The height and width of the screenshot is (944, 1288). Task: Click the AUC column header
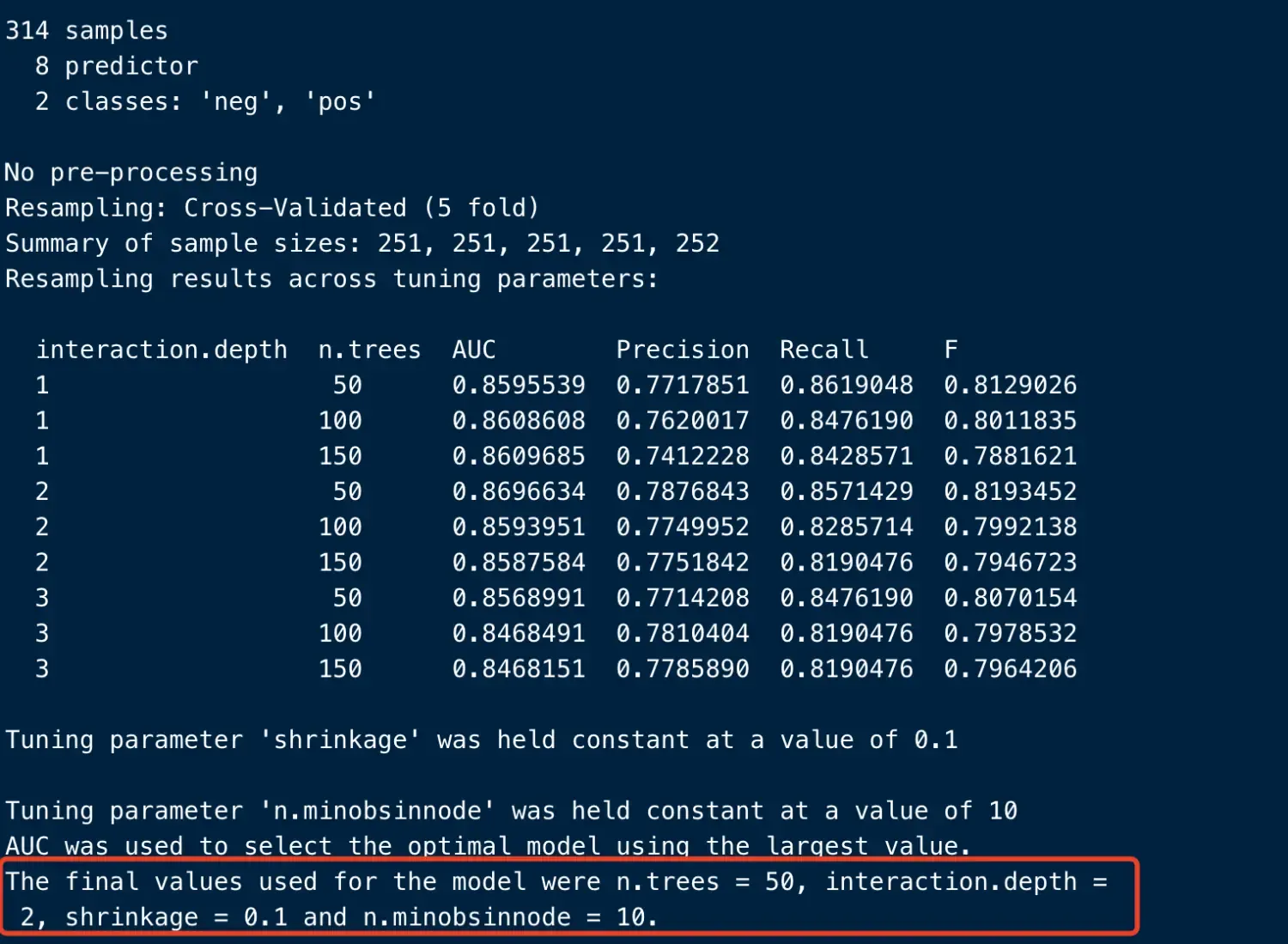click(474, 350)
